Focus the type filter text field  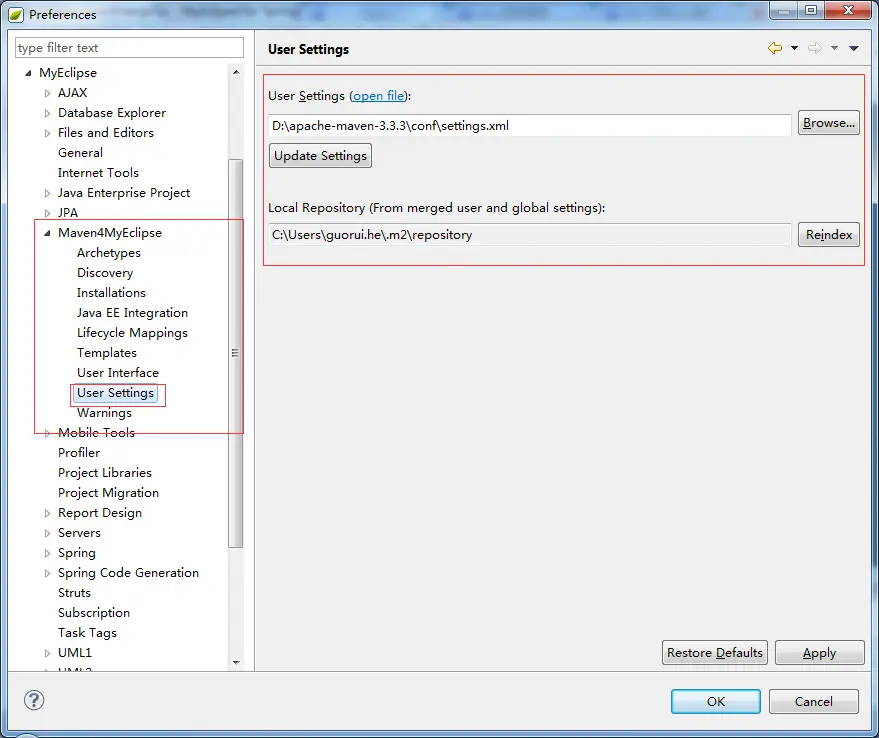pos(129,48)
